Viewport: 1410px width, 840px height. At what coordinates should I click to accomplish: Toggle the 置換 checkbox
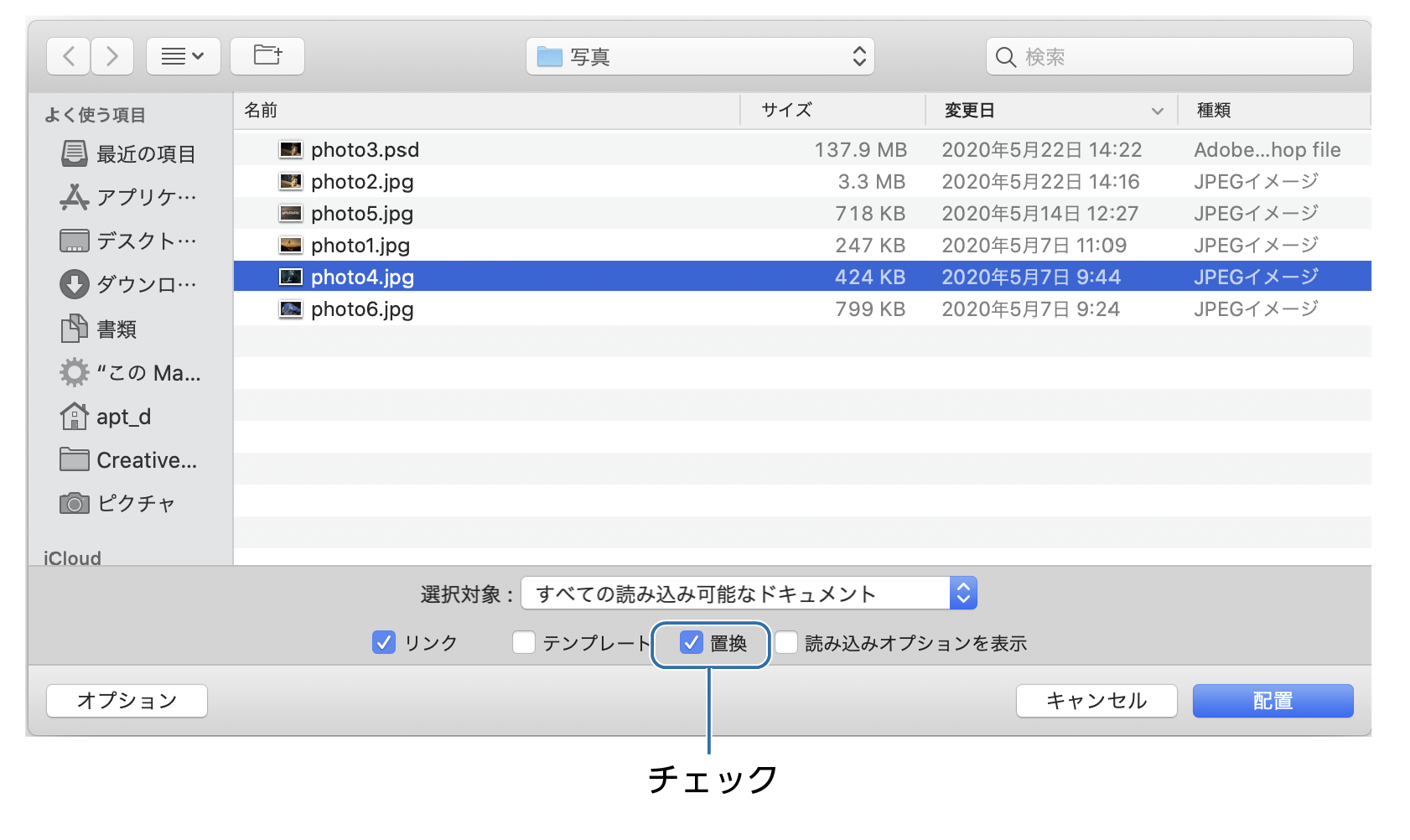pos(691,642)
